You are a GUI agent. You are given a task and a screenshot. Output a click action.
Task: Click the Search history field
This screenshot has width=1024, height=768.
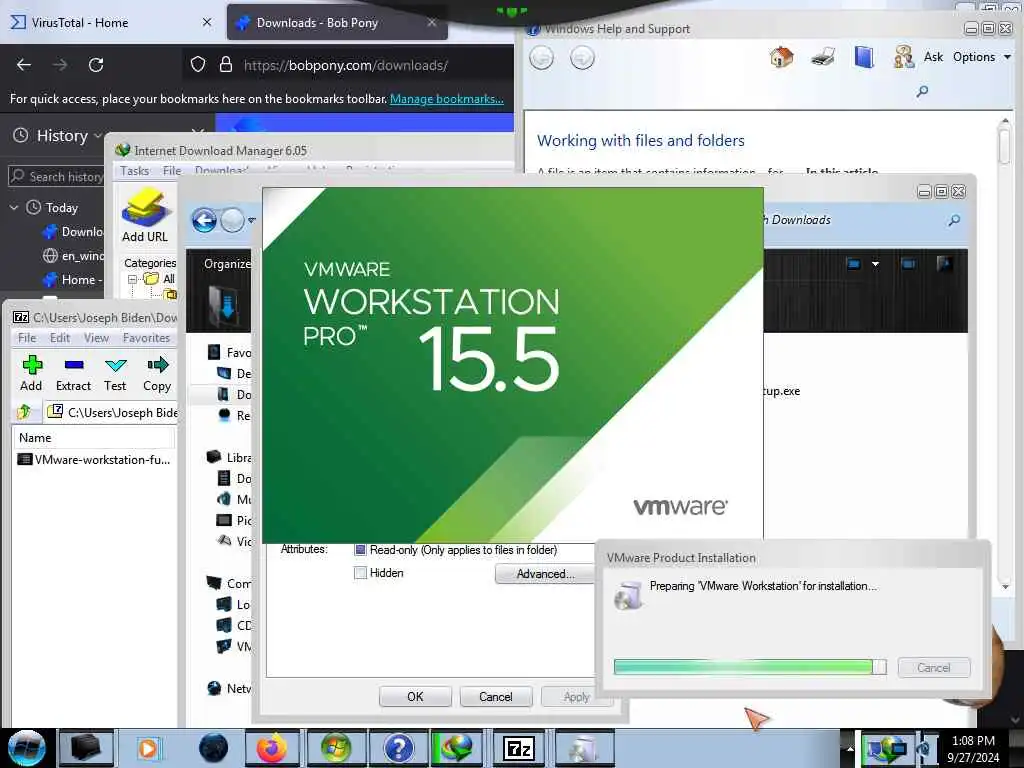pos(56,176)
